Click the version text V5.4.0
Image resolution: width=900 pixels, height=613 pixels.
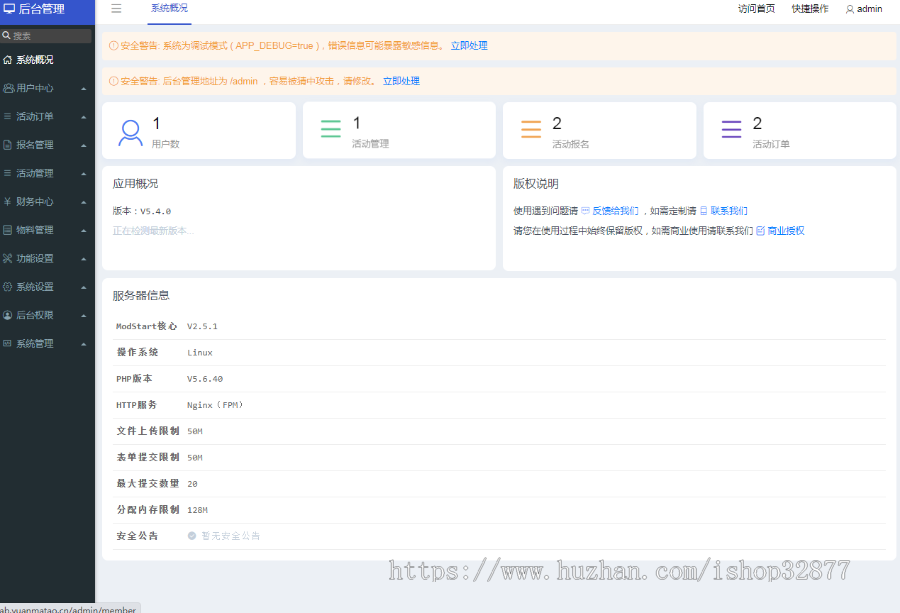[x=156, y=211]
